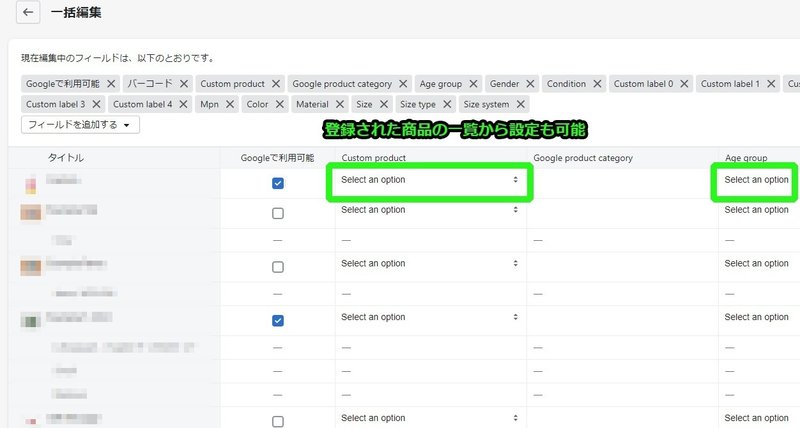Open Age group select in fourth product row

(760, 317)
